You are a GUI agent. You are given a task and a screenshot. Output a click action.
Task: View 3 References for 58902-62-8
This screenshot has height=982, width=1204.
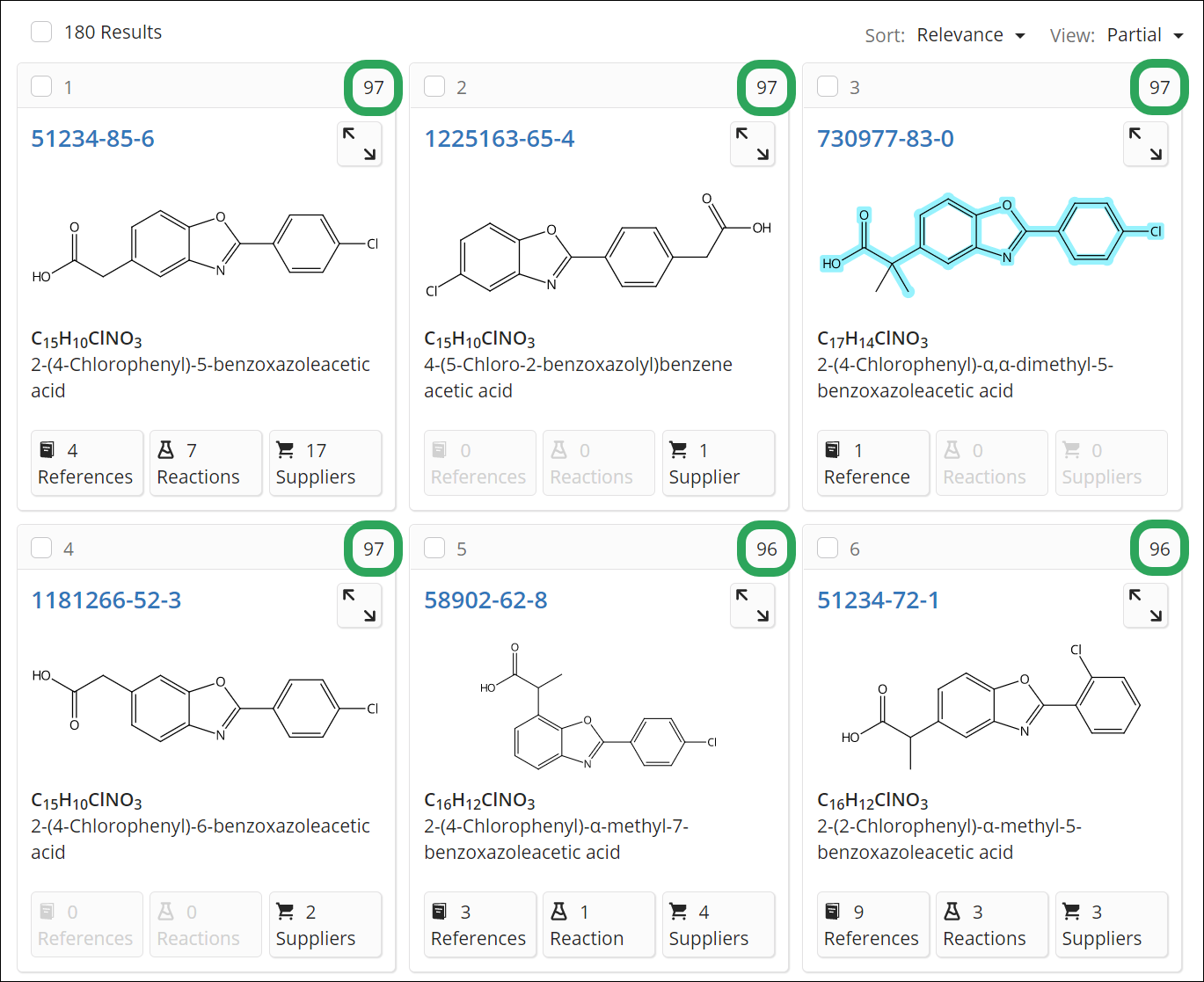pos(480,925)
